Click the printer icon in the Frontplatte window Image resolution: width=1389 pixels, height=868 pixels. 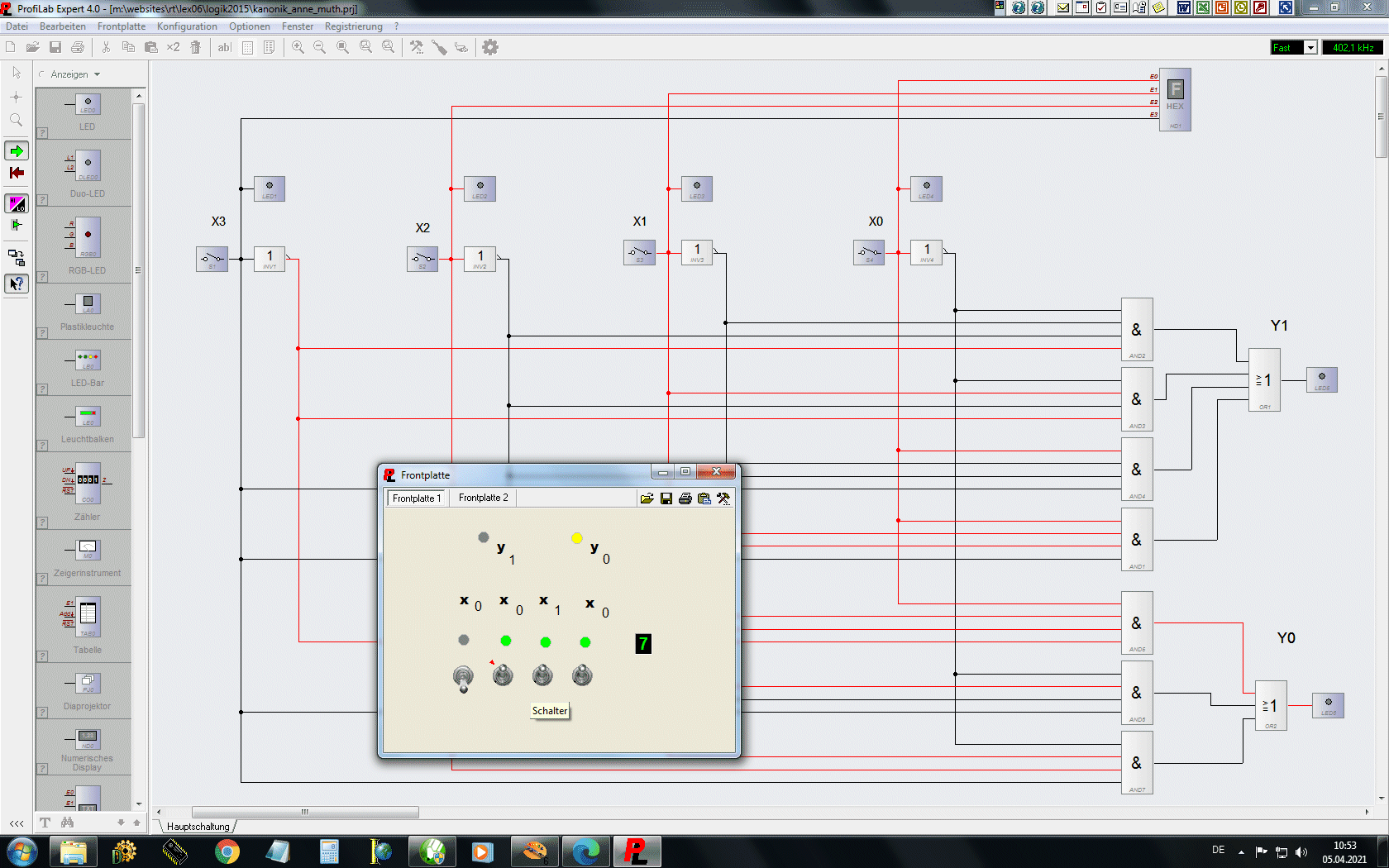(685, 498)
